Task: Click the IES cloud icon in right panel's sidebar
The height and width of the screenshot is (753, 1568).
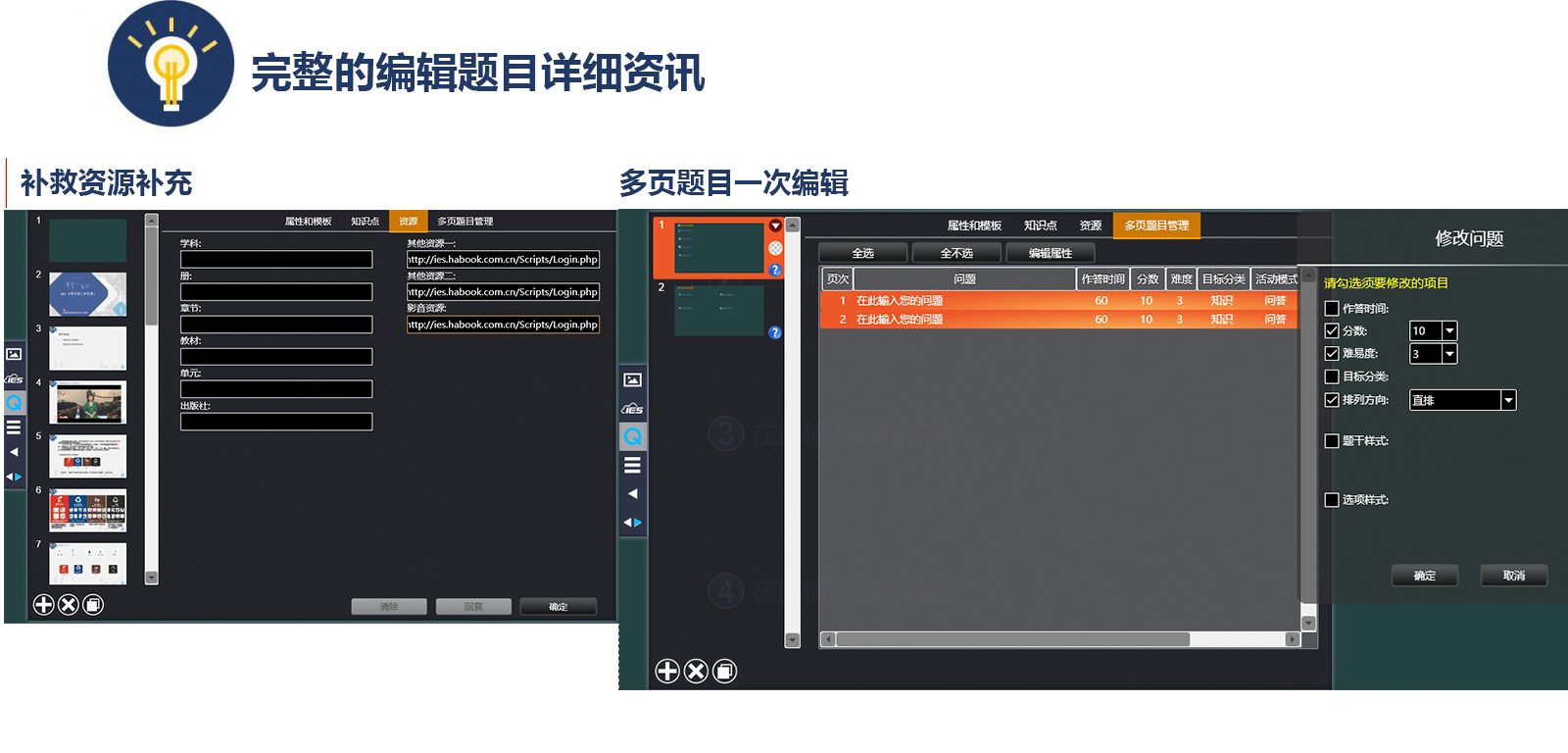Action: tap(632, 408)
